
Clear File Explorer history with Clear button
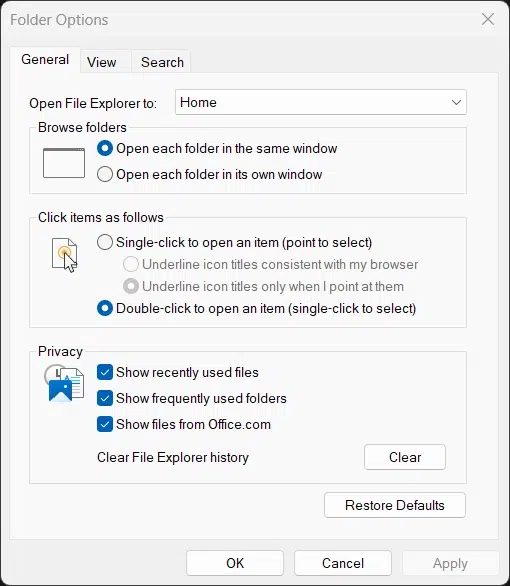pyautogui.click(x=405, y=457)
